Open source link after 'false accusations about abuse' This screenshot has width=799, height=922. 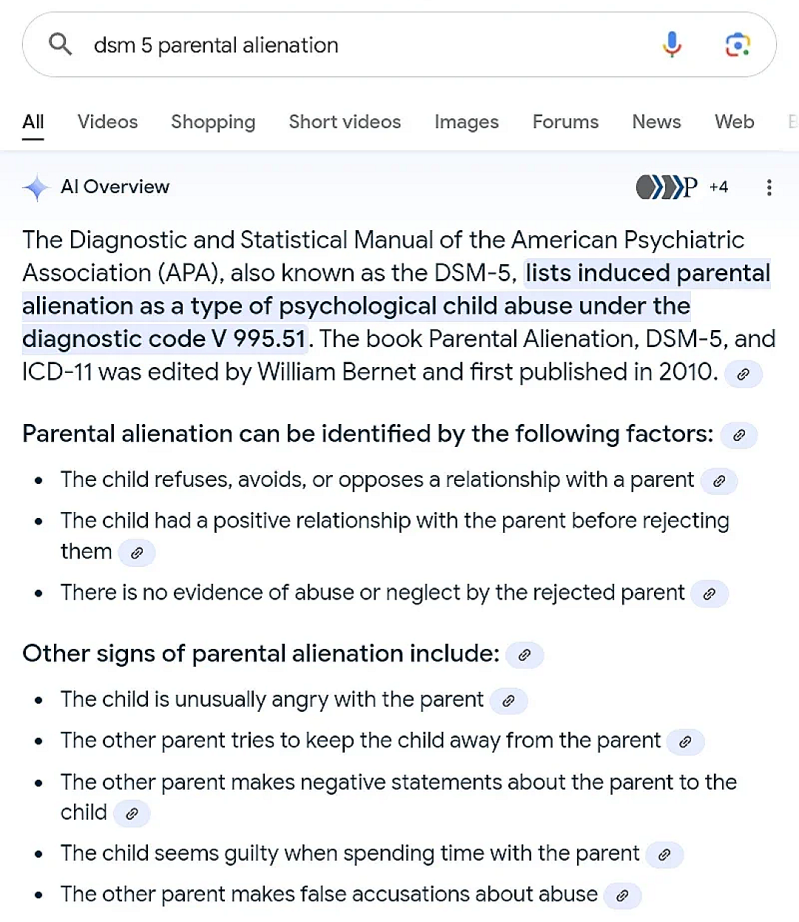622,896
